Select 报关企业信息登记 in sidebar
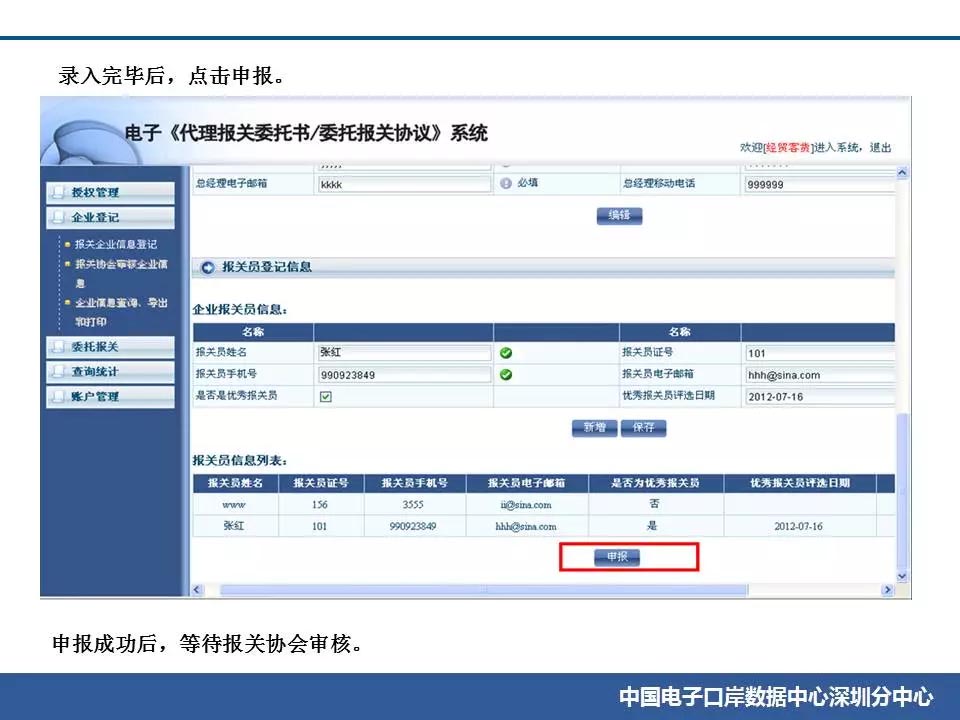The image size is (960, 720). pyautogui.click(x=116, y=244)
